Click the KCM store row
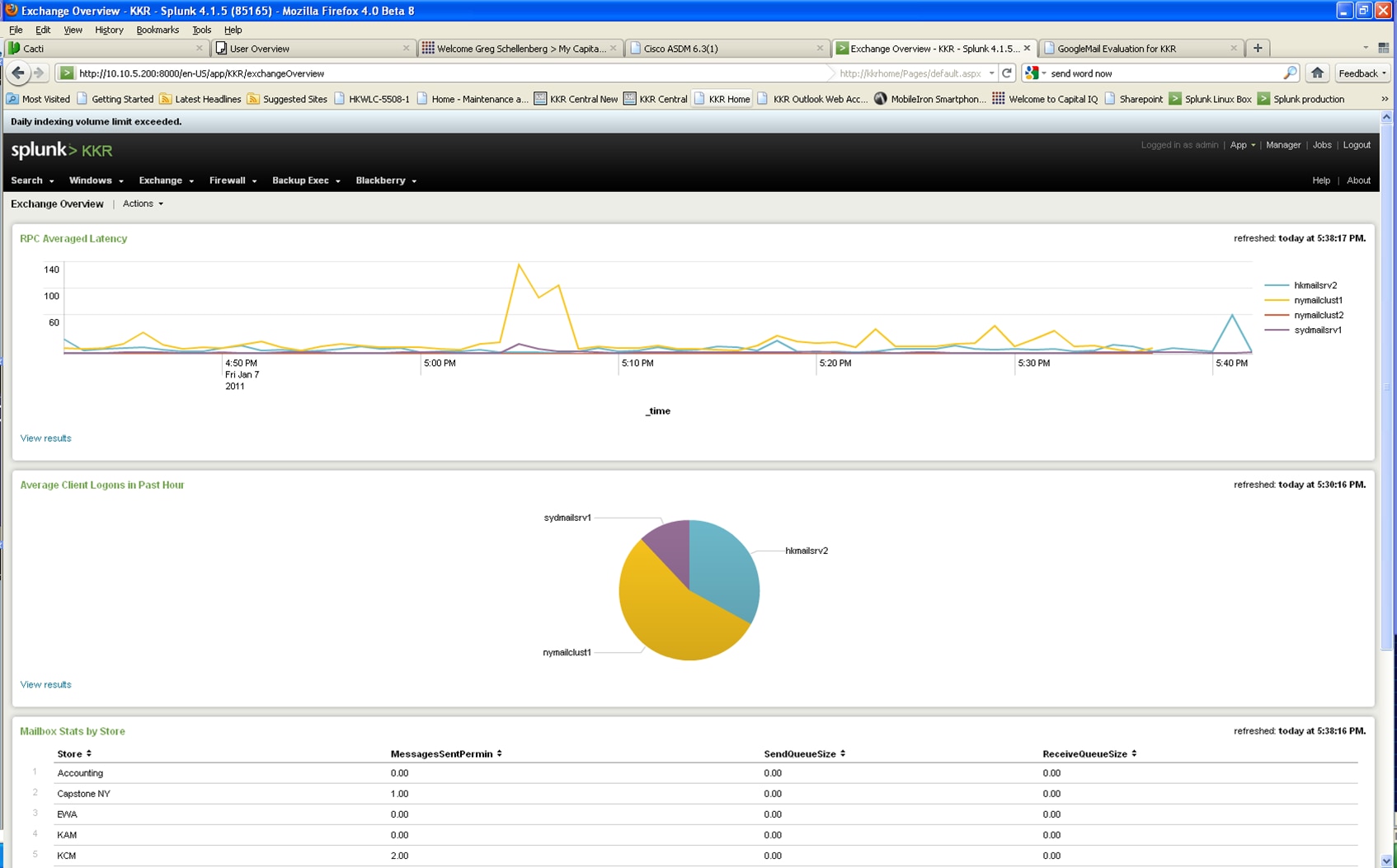This screenshot has height=868, width=1397. click(705, 856)
